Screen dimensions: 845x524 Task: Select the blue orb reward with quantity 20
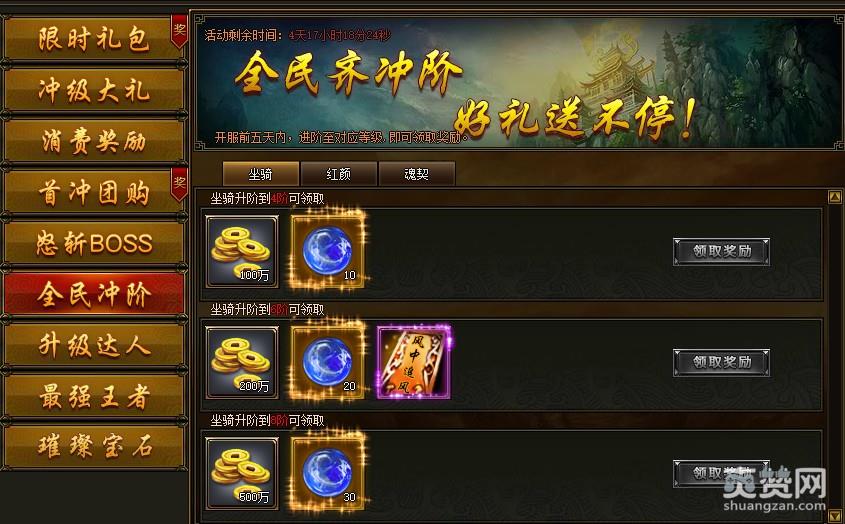click(x=327, y=362)
